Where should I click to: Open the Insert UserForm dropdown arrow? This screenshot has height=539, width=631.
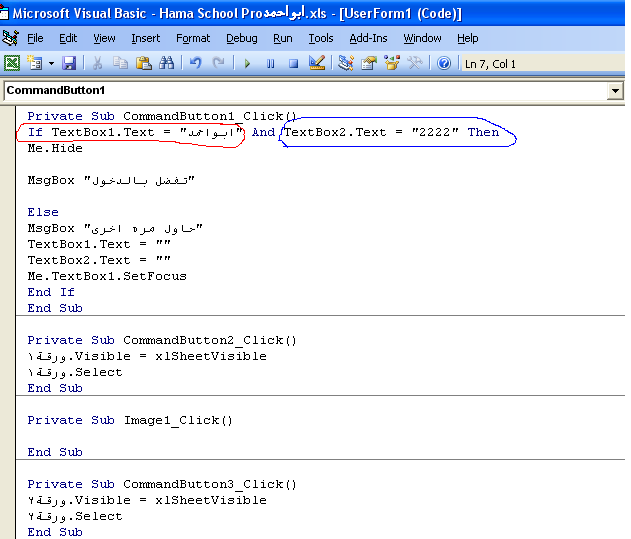pos(49,63)
